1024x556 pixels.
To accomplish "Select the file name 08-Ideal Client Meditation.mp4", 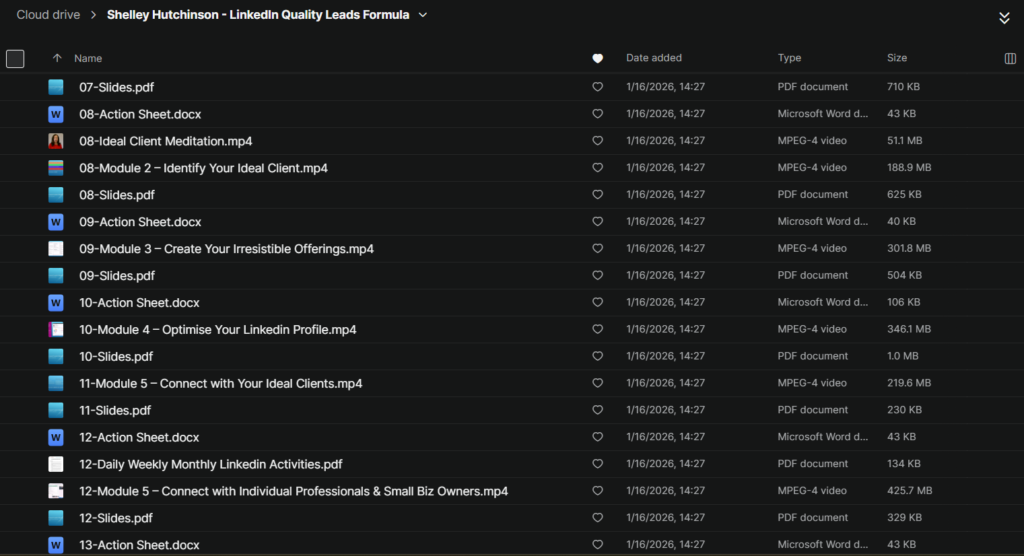I will click(166, 141).
